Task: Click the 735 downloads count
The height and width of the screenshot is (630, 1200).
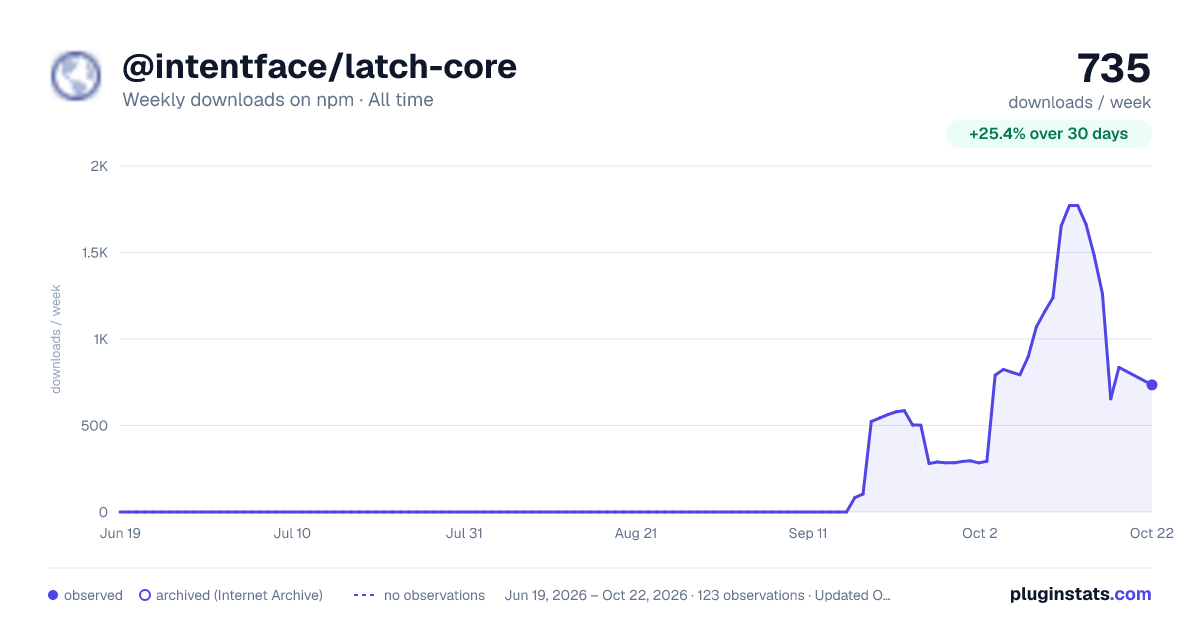Action: pos(1114,69)
